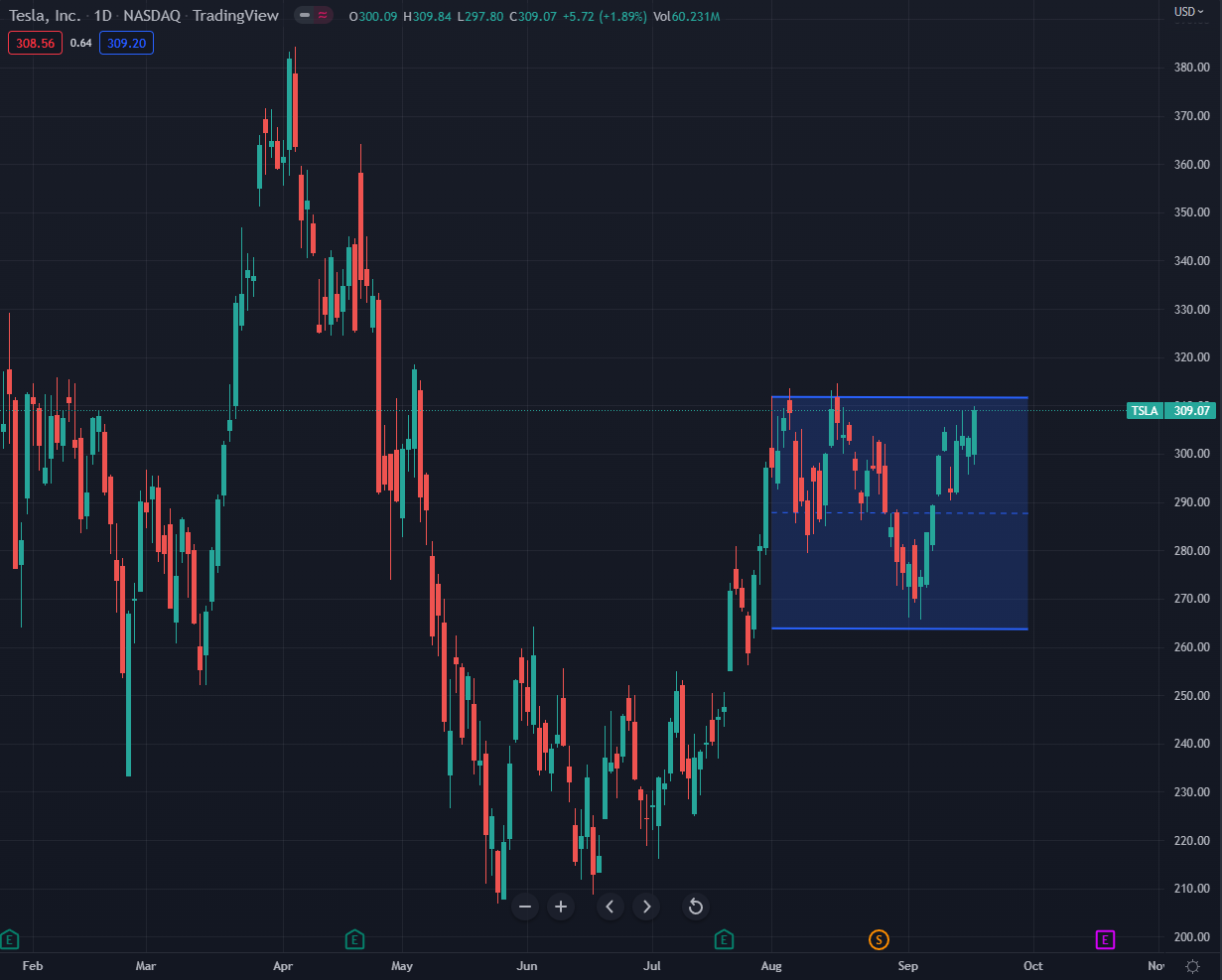Click the Aug label on time axis
The image size is (1222, 980).
point(771,965)
